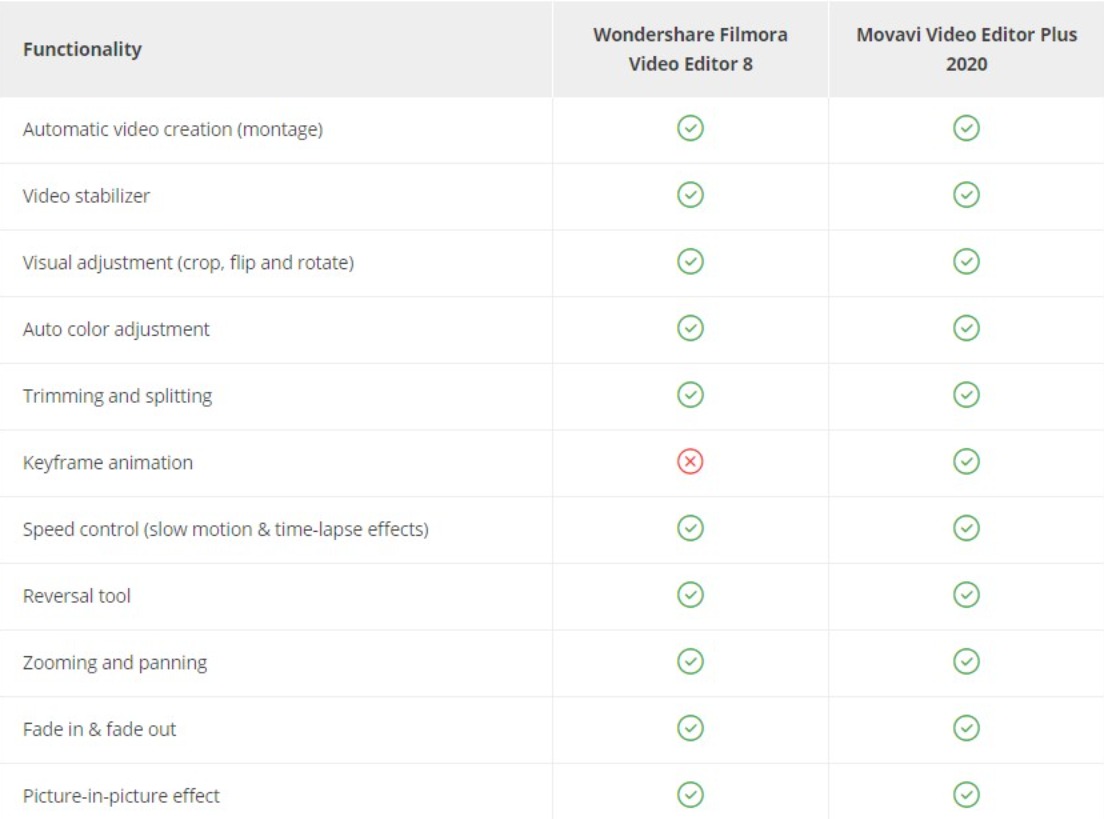The width and height of the screenshot is (1104, 819).
Task: Click Filmora's check icon for Picture-in-picture effect
Action: [690, 795]
